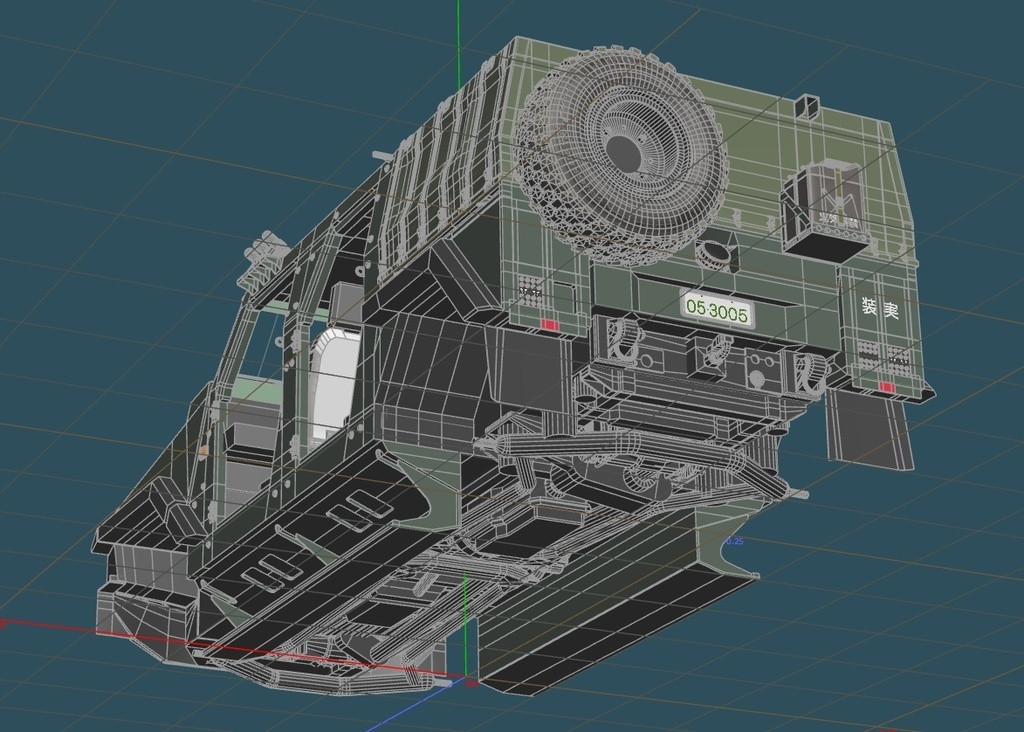Select the boxy jerry-can holder beside spare tire
The height and width of the screenshot is (732, 1024).
825,209
